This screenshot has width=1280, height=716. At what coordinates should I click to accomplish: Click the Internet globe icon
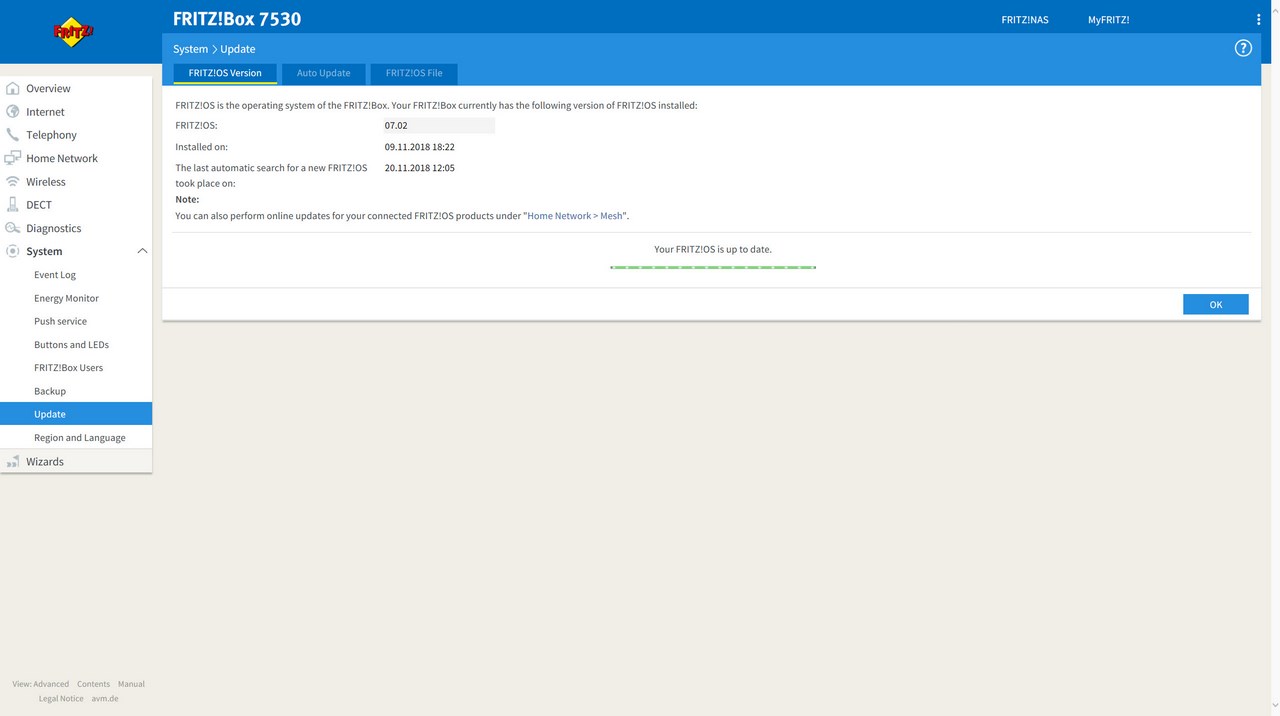[13, 112]
